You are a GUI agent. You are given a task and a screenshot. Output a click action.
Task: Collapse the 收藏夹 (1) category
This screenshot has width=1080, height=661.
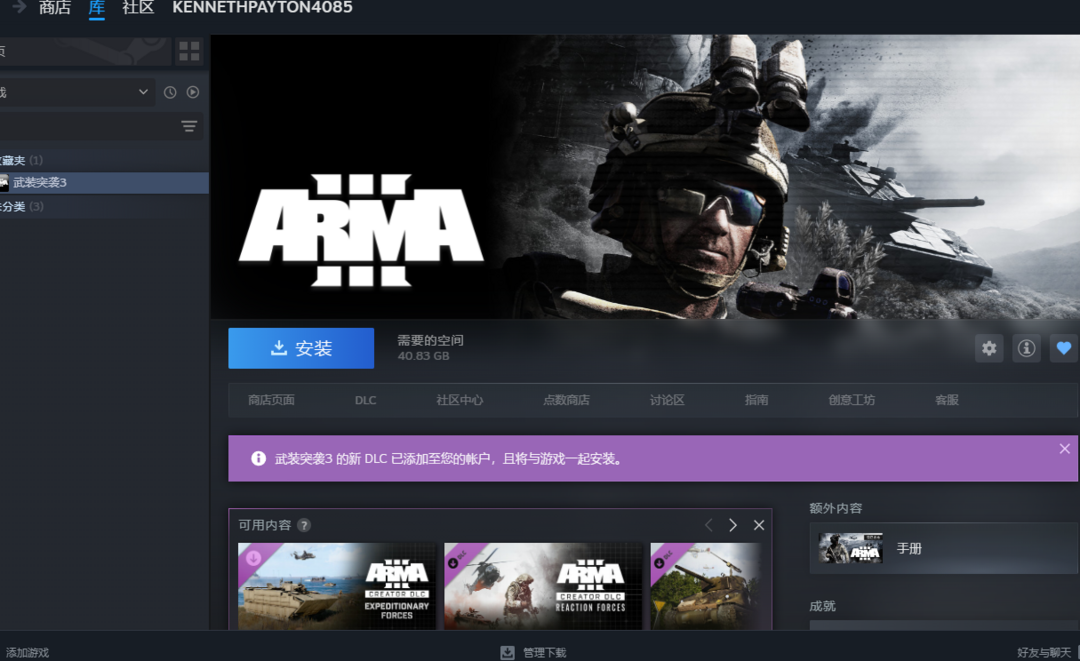point(21,160)
